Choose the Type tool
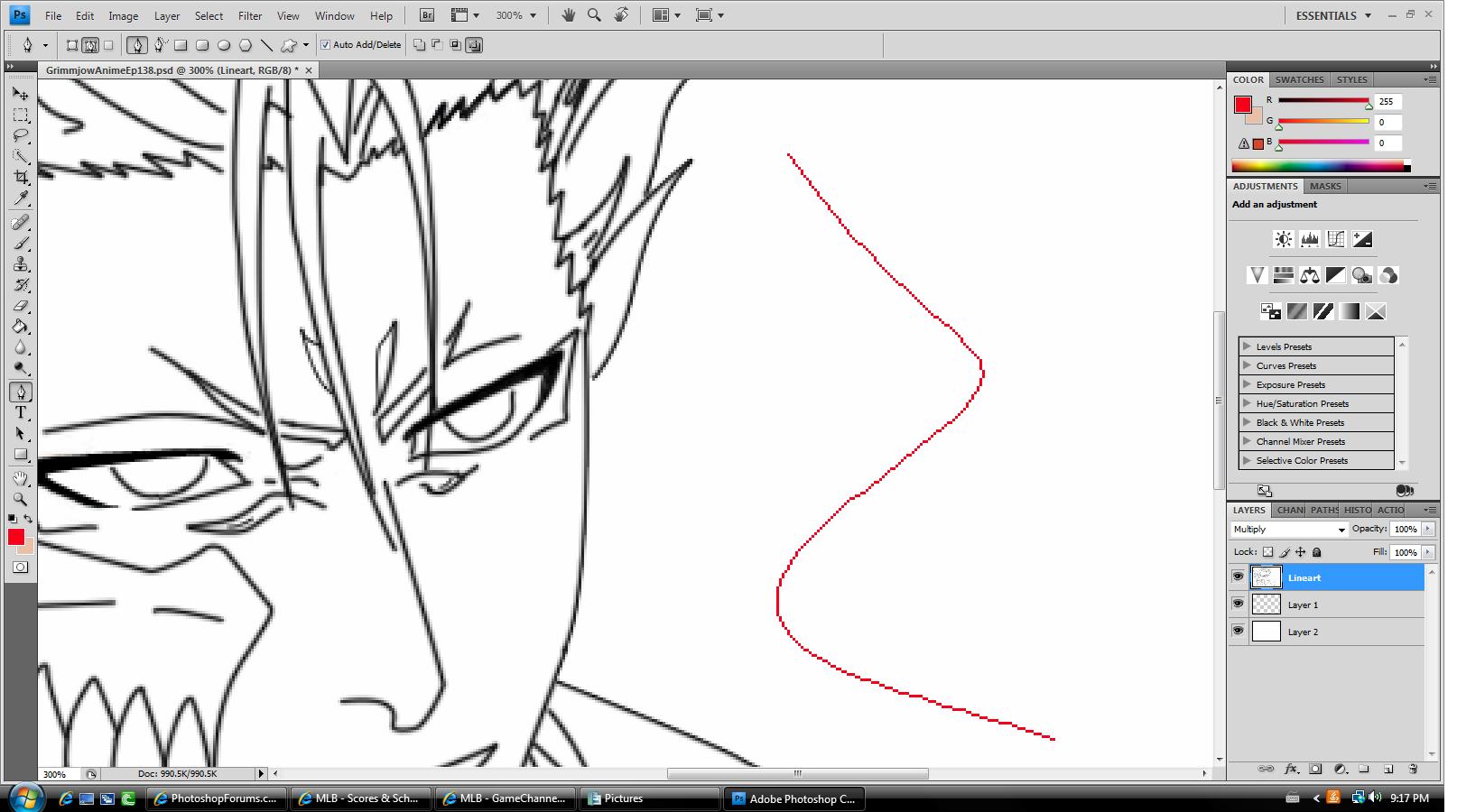Viewport: 1457px width, 812px height. pos(21,413)
